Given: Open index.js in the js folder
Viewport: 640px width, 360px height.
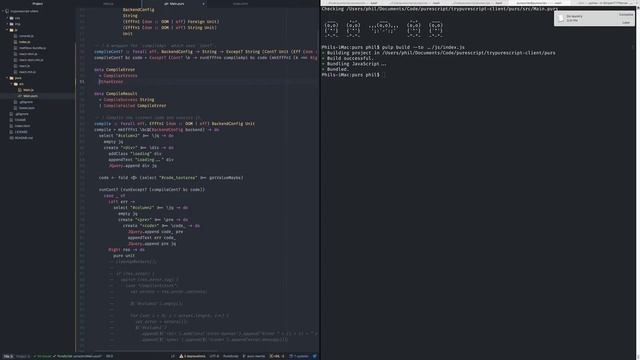Looking at the screenshot, I should (24, 42).
